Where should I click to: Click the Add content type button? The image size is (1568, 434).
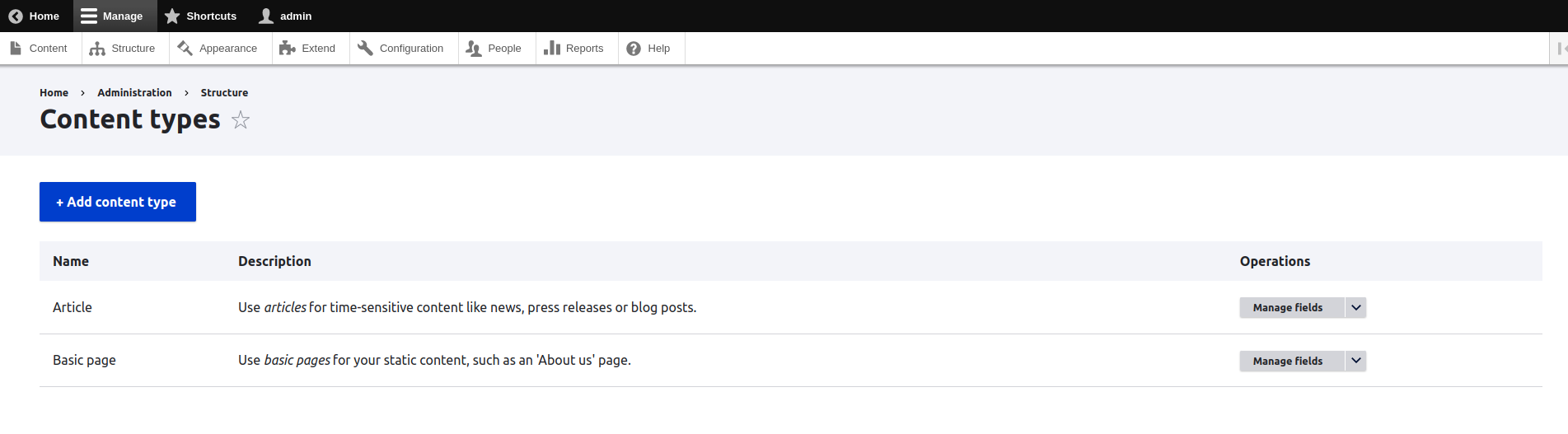(118, 202)
